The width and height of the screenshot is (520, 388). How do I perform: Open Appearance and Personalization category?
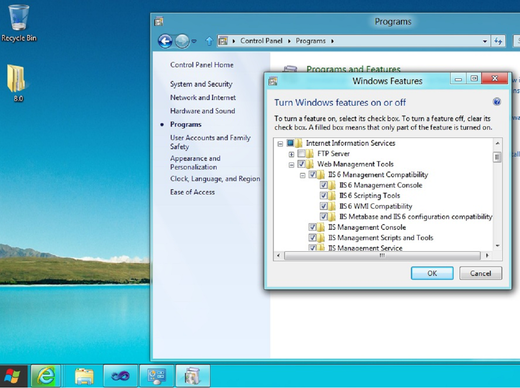[195, 163]
